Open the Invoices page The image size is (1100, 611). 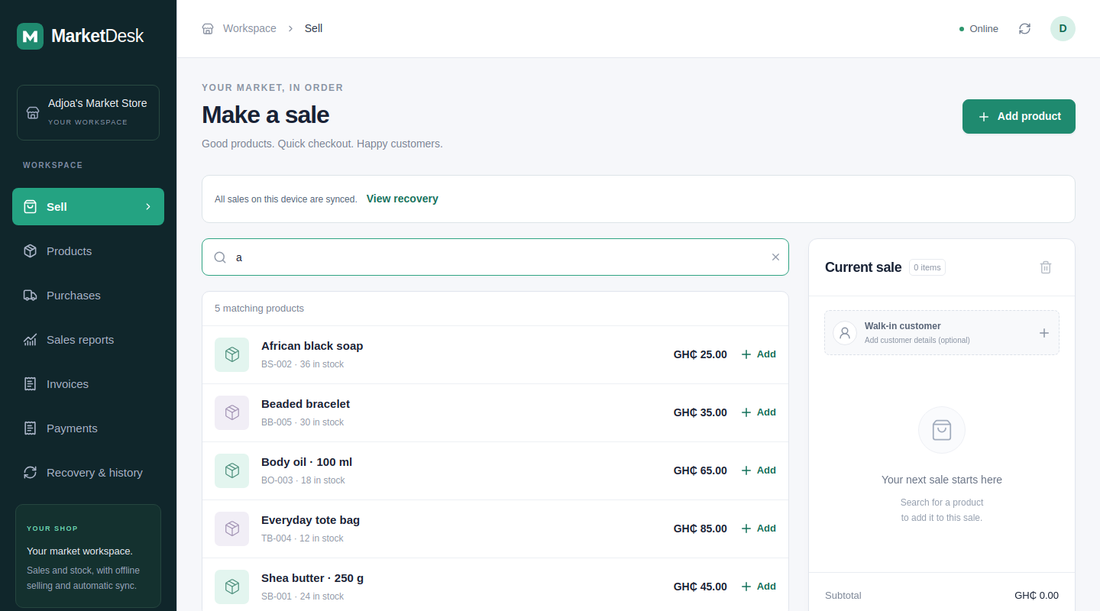pos(88,384)
